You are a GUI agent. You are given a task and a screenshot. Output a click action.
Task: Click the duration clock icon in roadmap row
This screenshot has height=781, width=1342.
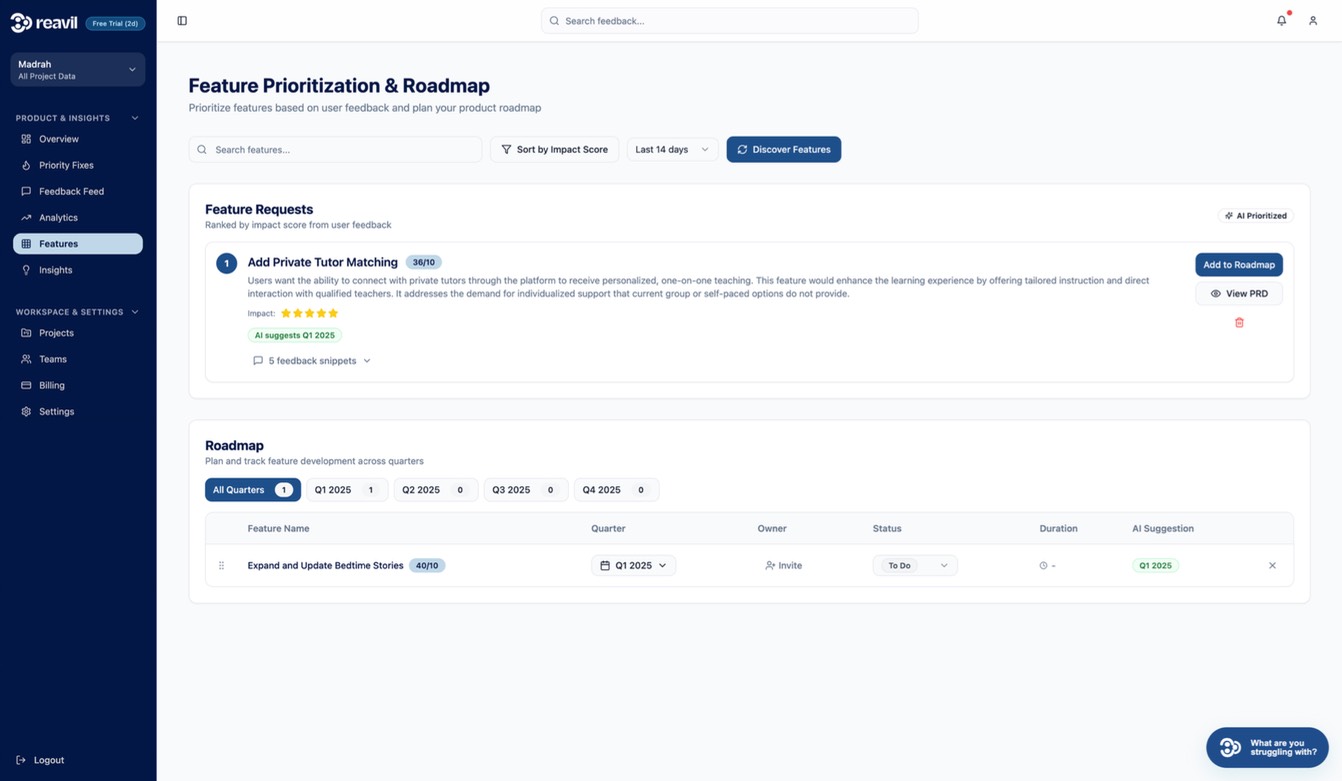click(1043, 566)
